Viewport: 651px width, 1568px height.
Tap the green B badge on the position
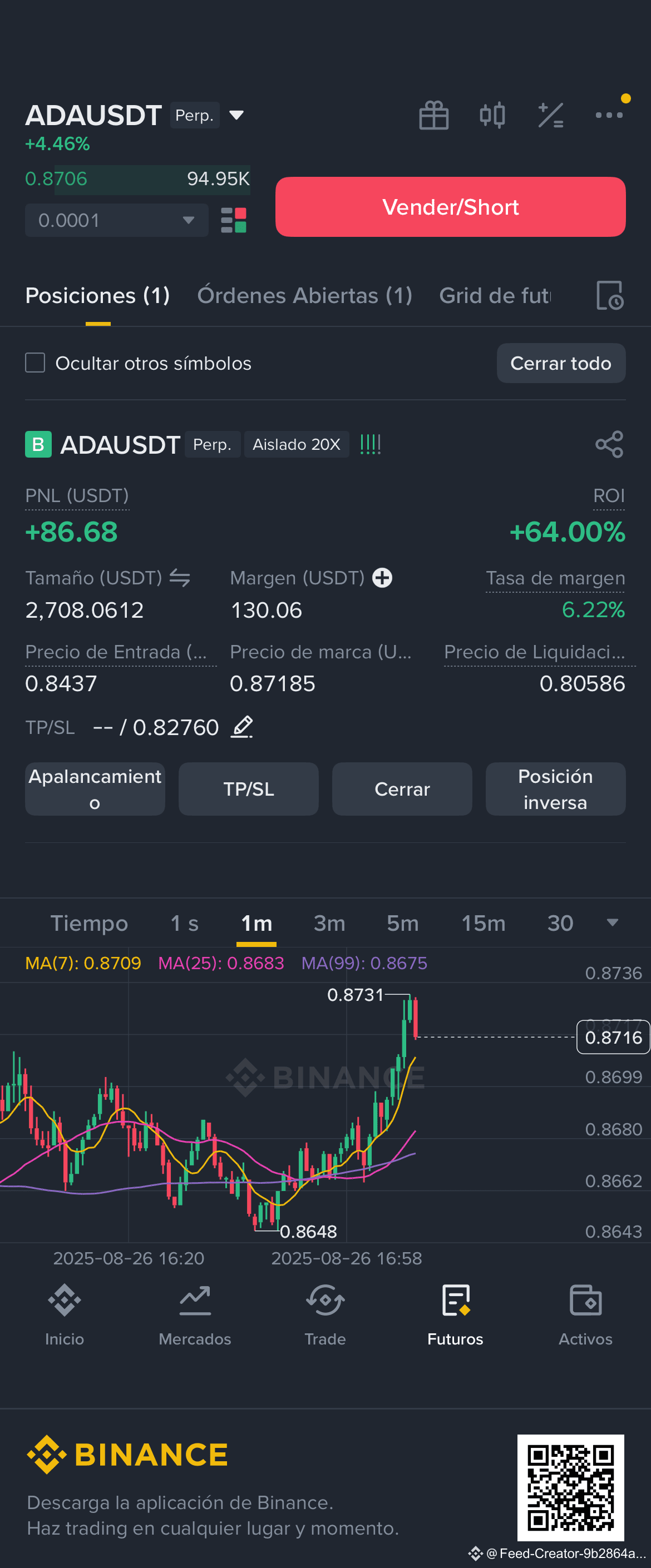click(x=38, y=444)
